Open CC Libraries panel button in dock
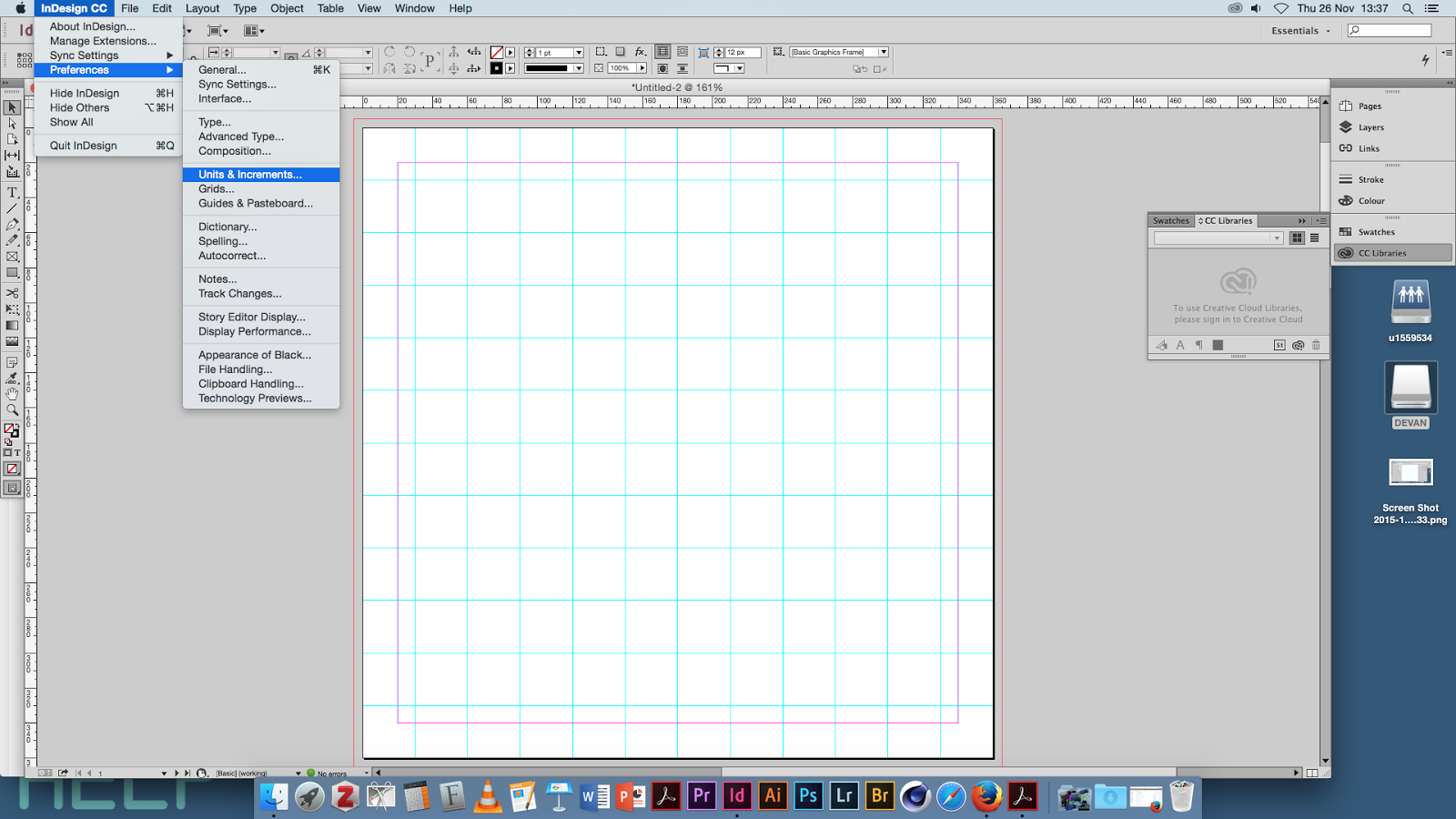 (x=1392, y=253)
